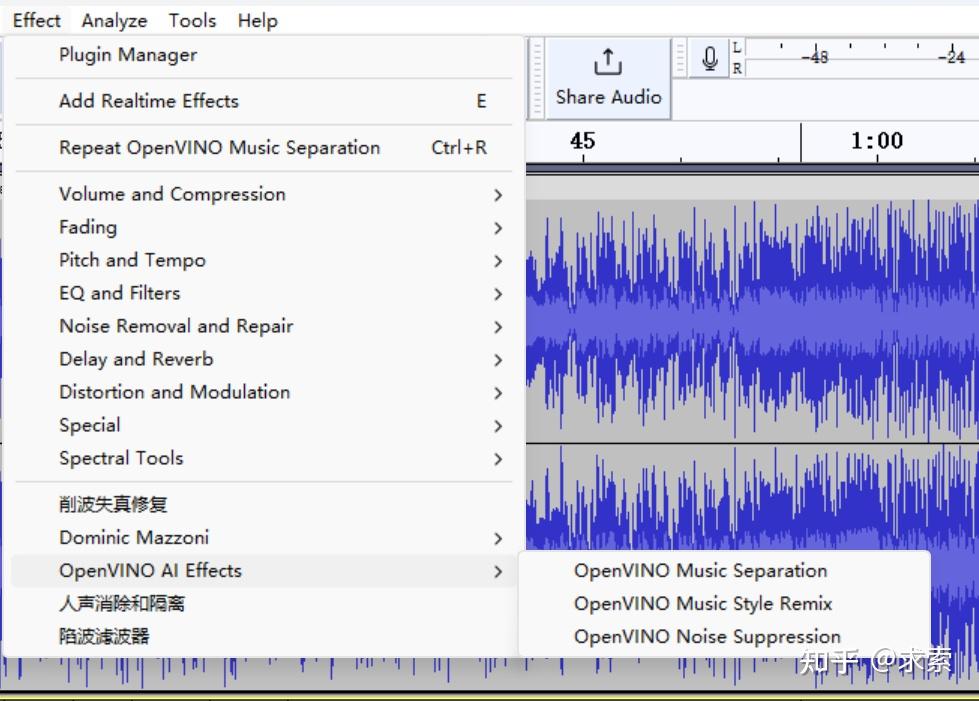Select OpenVINO Music Style Remix
The width and height of the screenshot is (979, 701).
point(702,603)
